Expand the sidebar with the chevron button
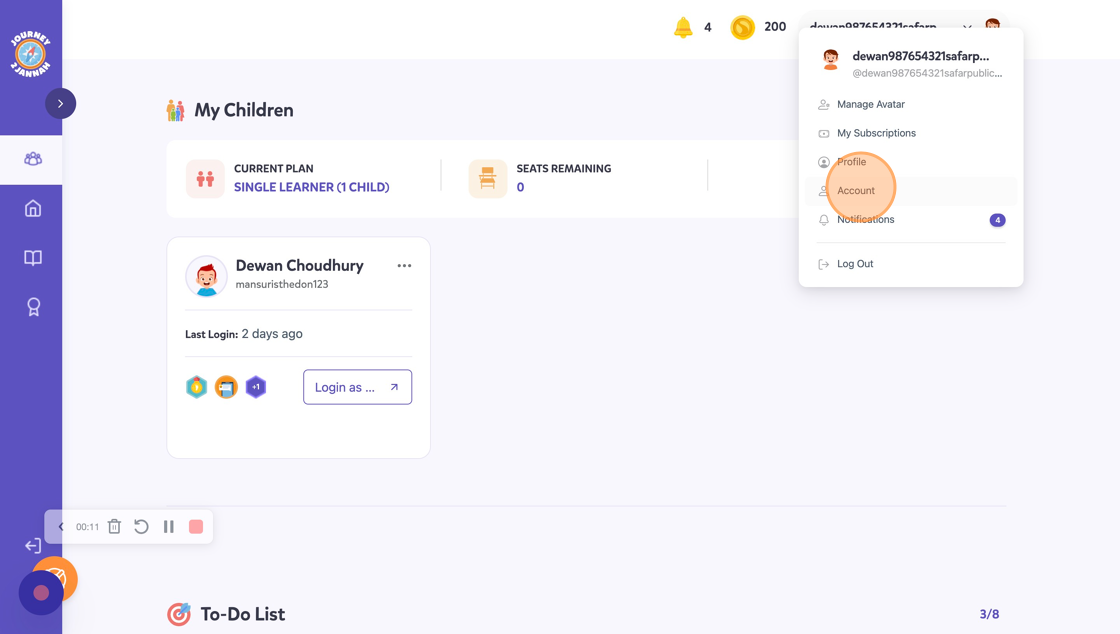 click(61, 104)
